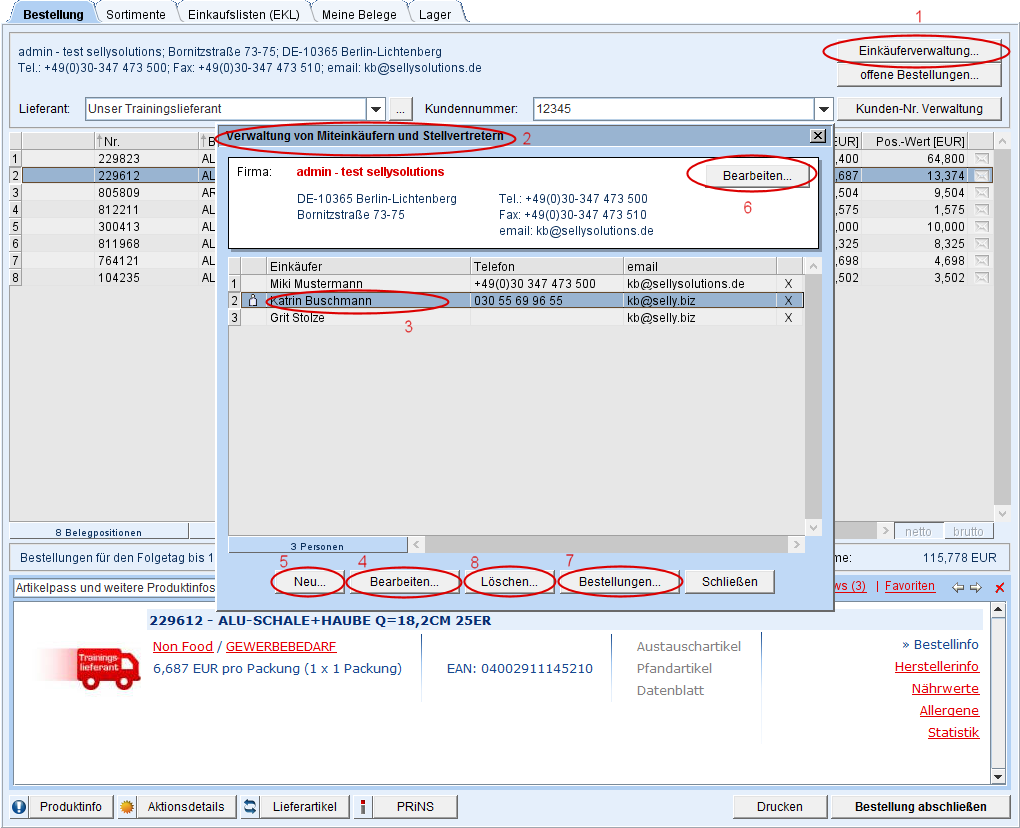Click the orange starburst icon beside Aktionsdetails
This screenshot has height=828, width=1020.
[x=127, y=807]
